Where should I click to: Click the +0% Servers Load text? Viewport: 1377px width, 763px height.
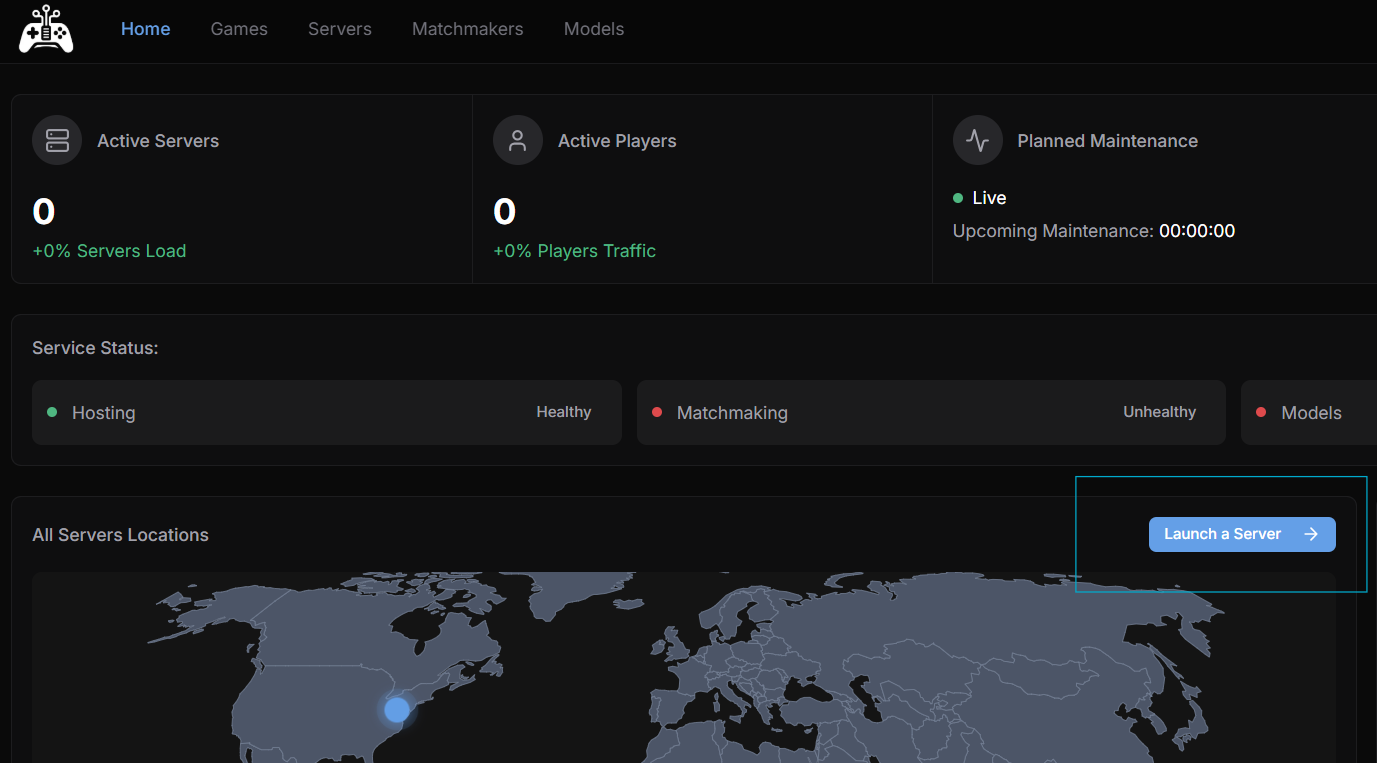pyautogui.click(x=109, y=251)
